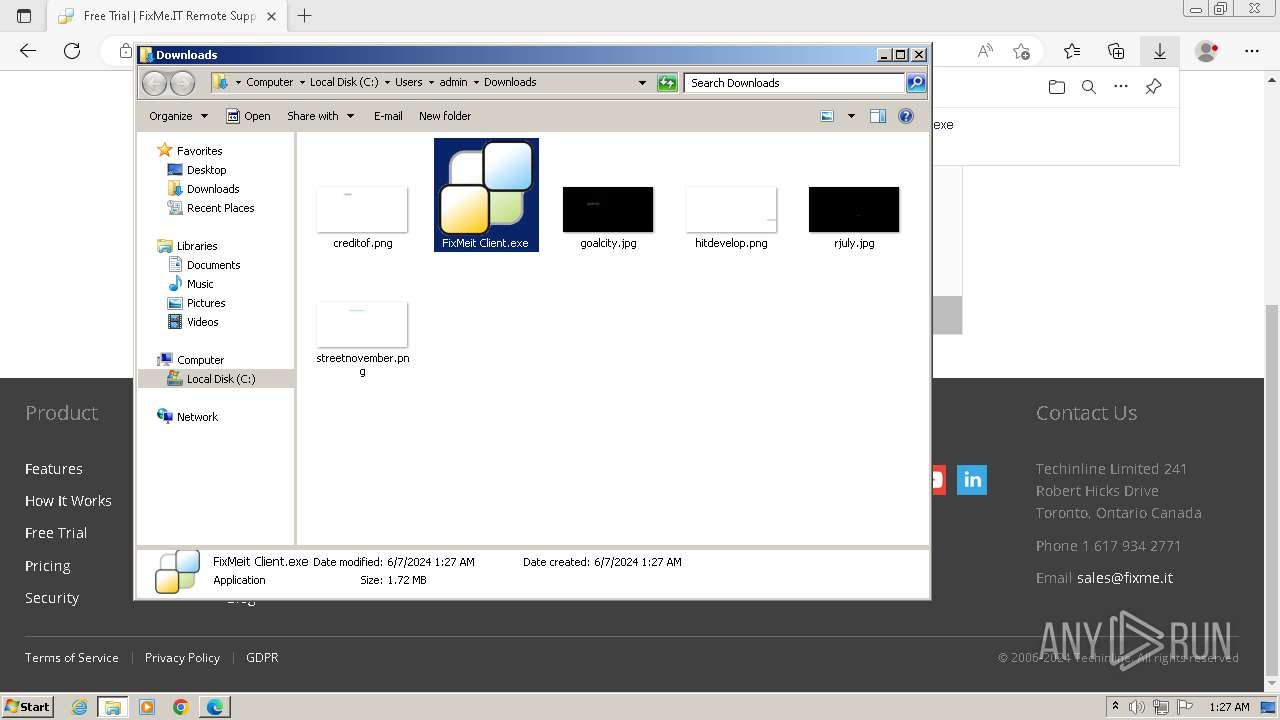The height and width of the screenshot is (720, 1280).
Task: Open the Share with menu
Action: (320, 116)
